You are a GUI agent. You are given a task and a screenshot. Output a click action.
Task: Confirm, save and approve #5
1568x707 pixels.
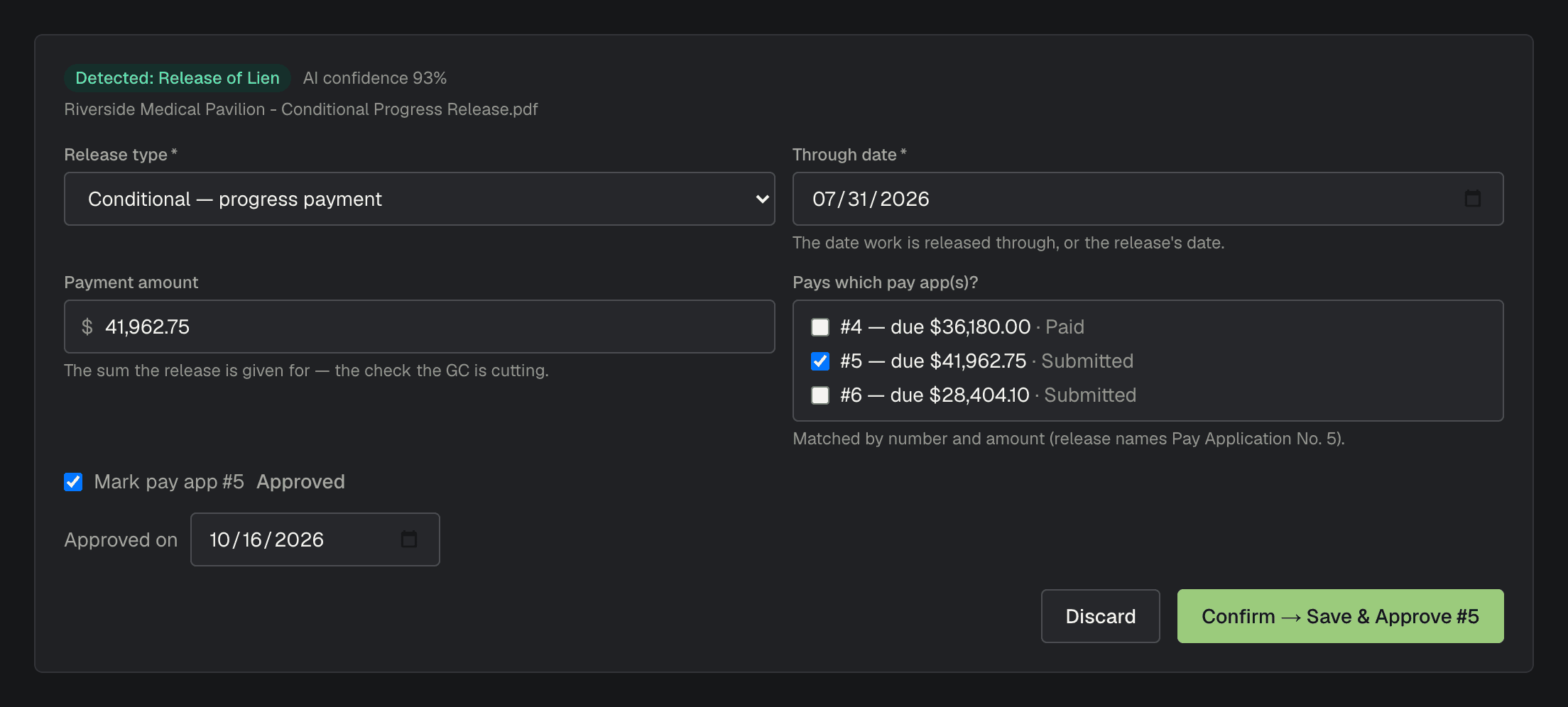[x=1340, y=616]
